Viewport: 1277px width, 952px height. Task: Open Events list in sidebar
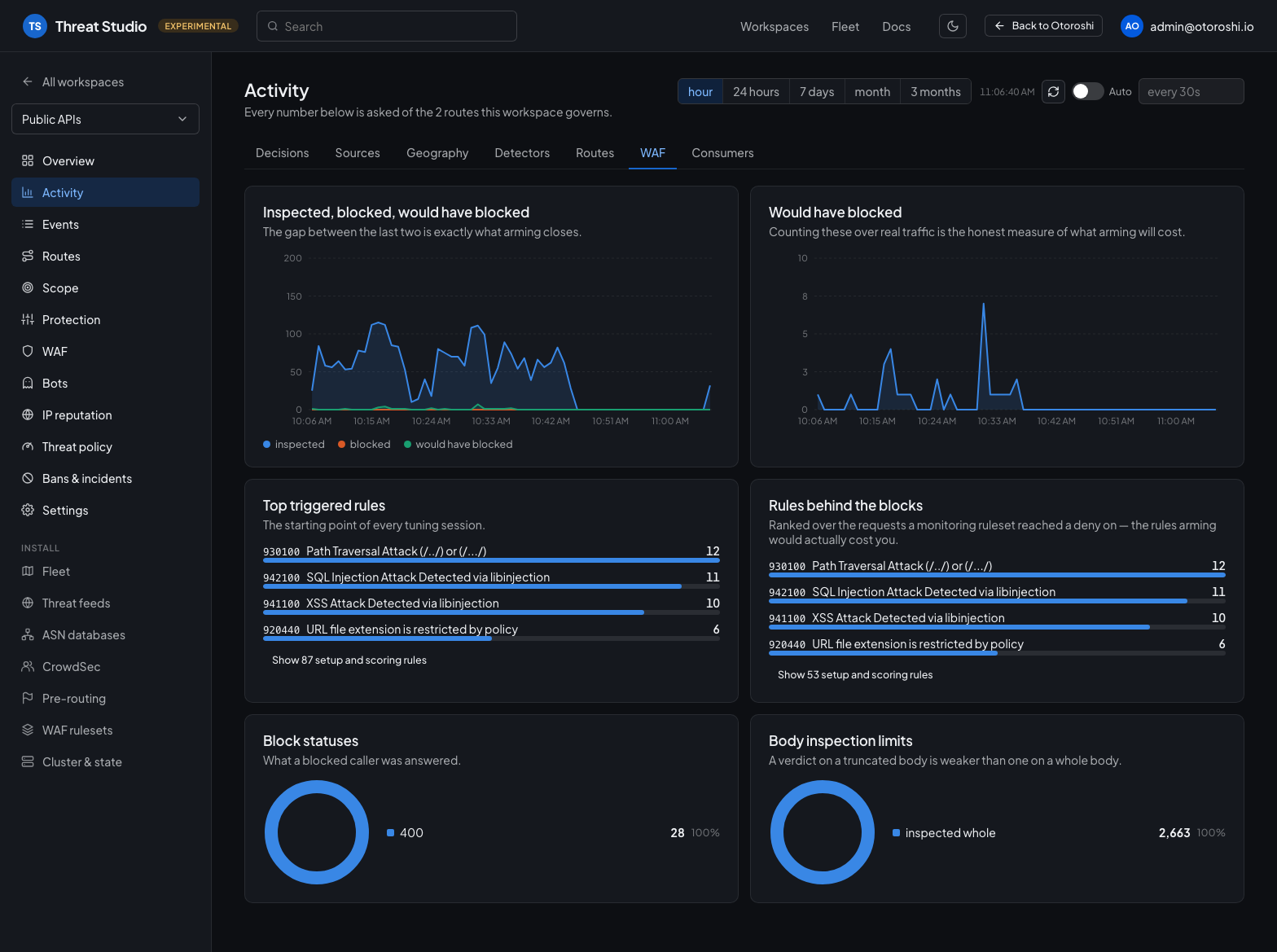tap(105, 224)
